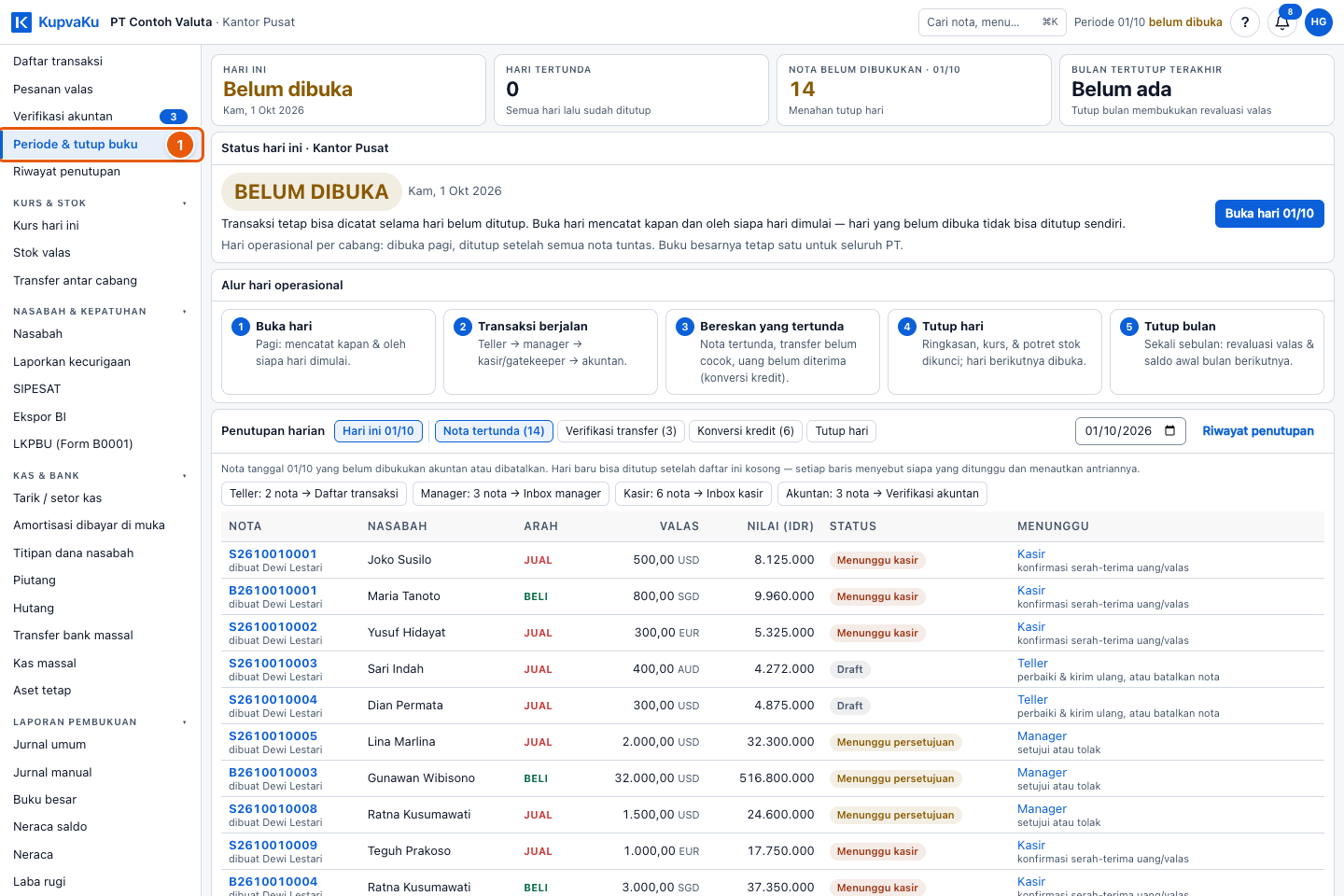This screenshot has height=896, width=1344.
Task: Switch to Konversi kredit (6) tab
Action: [746, 431]
